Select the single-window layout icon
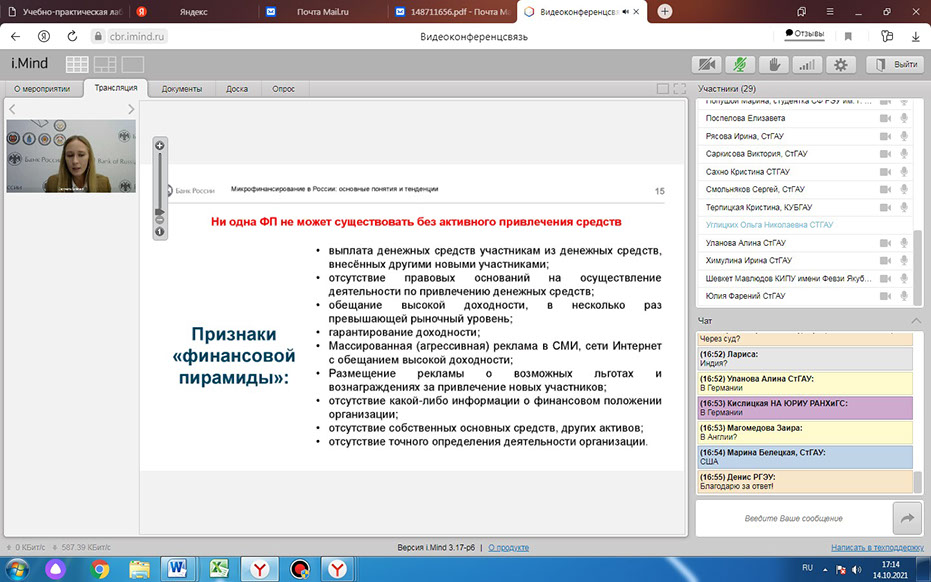931x582 pixels. (132, 65)
